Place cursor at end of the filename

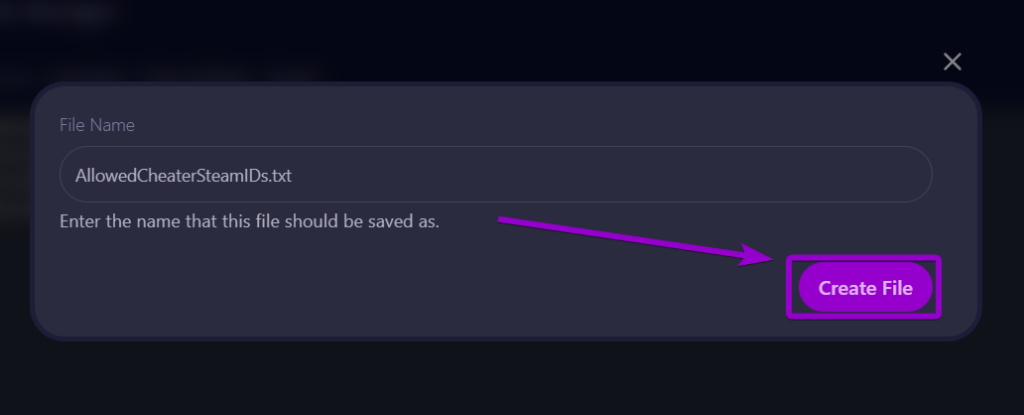293,175
